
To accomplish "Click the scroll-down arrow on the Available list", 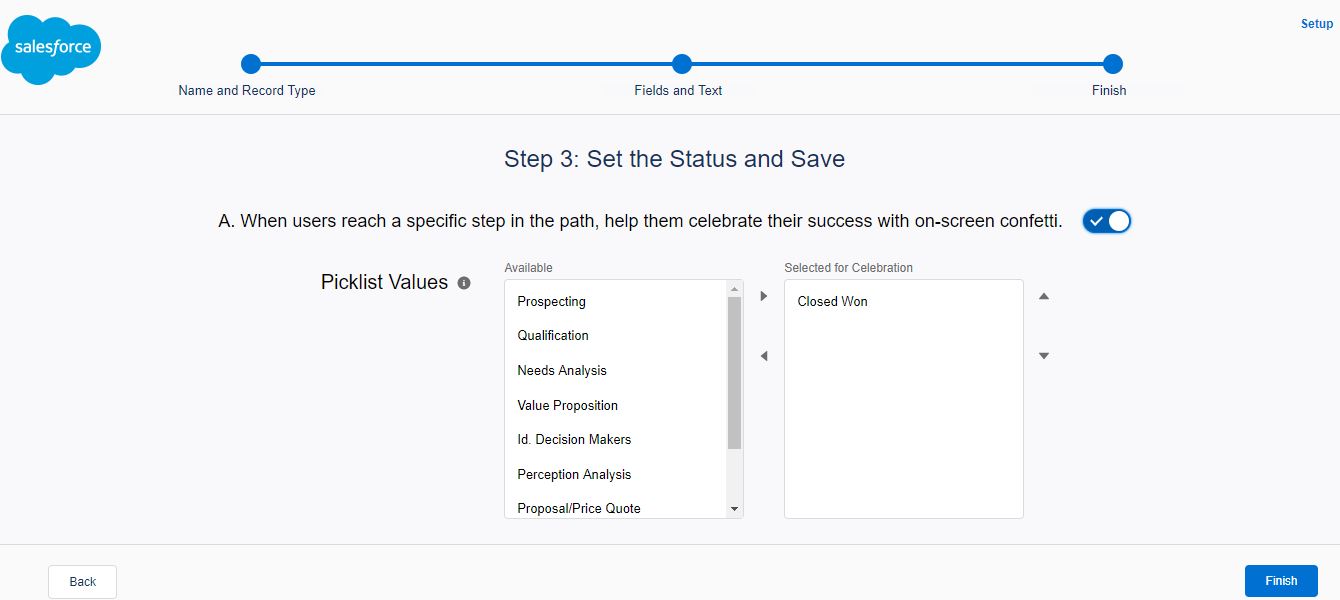I will point(734,508).
